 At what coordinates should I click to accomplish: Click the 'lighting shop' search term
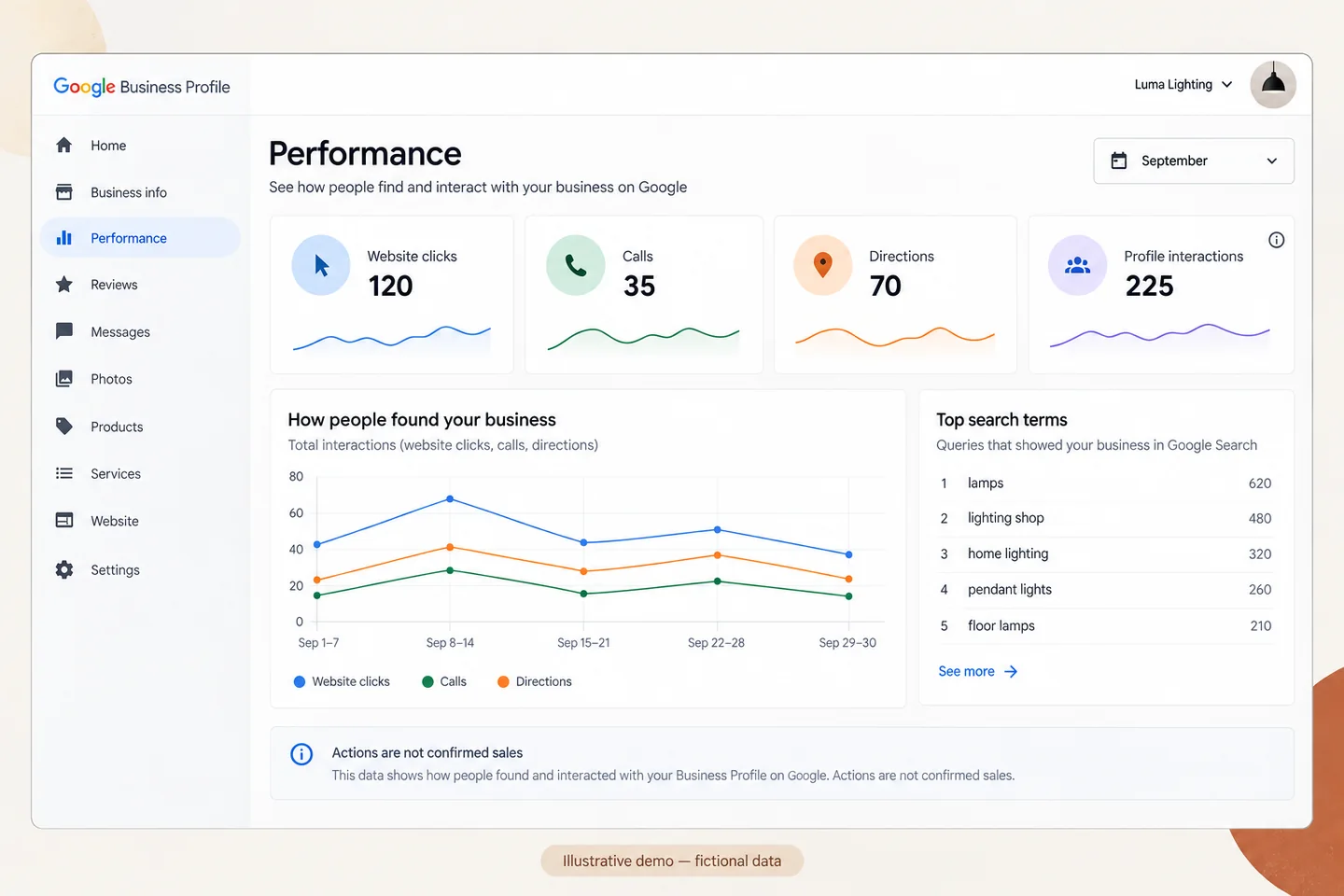1005,518
